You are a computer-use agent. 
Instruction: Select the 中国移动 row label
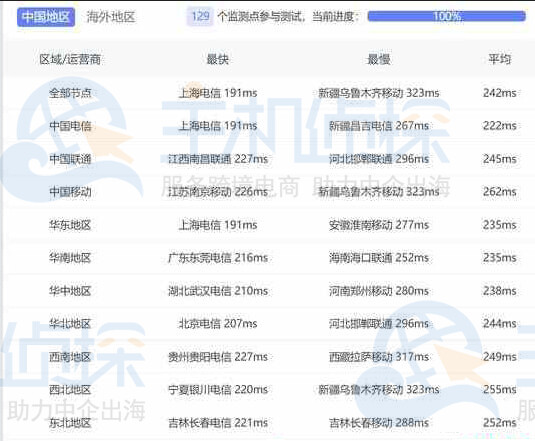pyautogui.click(x=70, y=192)
